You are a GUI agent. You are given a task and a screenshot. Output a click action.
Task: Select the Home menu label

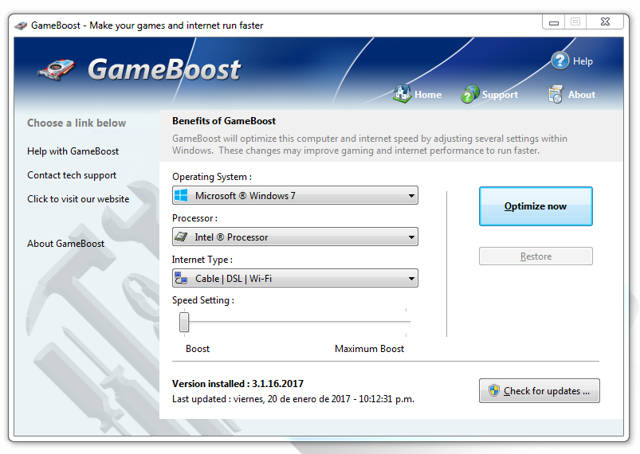(428, 95)
